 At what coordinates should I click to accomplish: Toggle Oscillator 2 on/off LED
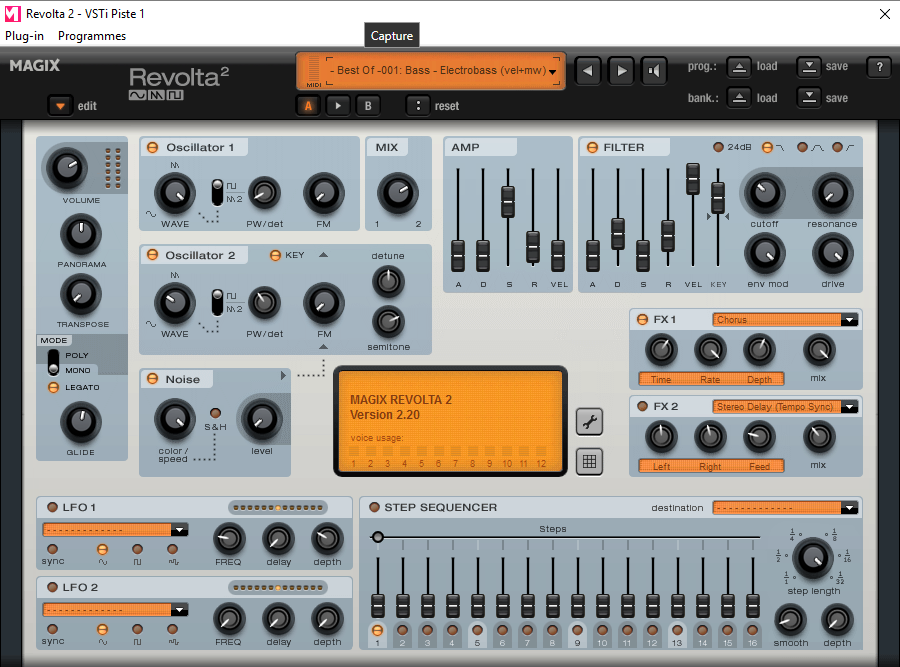153,255
